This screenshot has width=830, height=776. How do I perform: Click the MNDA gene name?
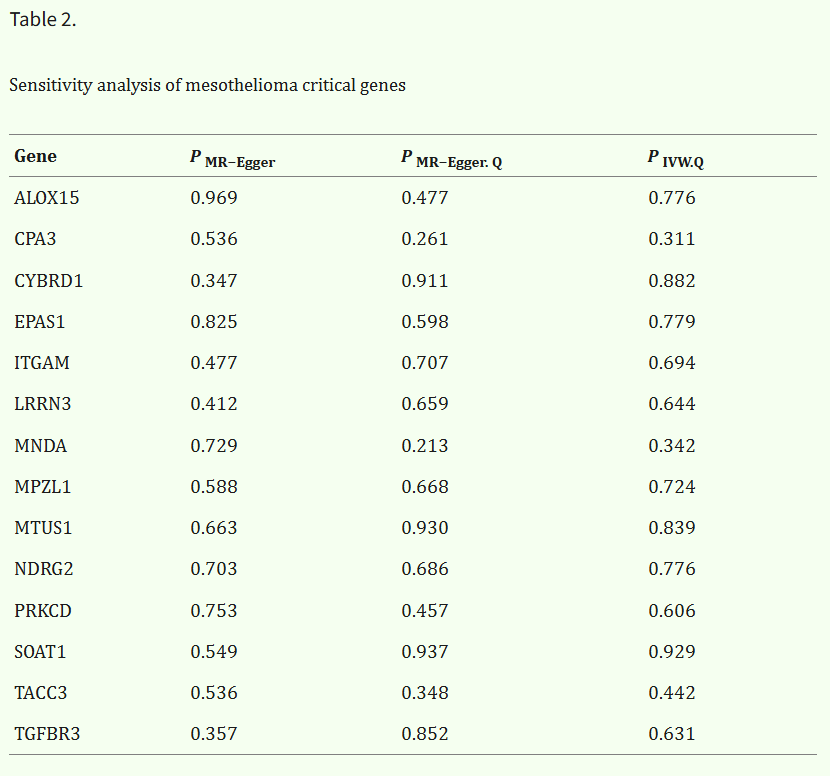(41, 446)
